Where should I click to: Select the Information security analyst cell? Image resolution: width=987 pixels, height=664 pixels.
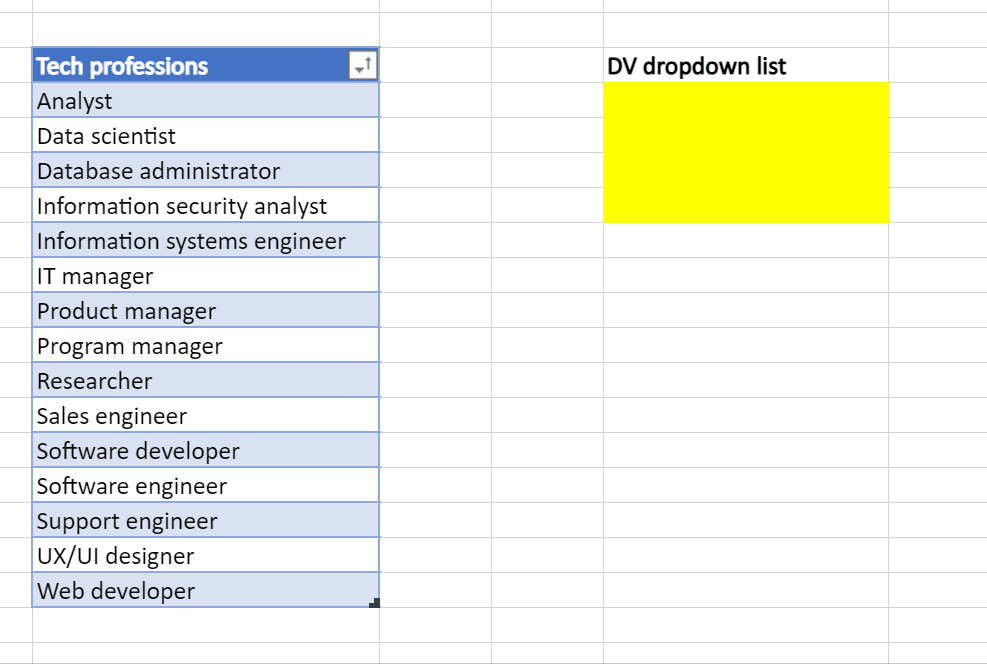tap(205, 206)
